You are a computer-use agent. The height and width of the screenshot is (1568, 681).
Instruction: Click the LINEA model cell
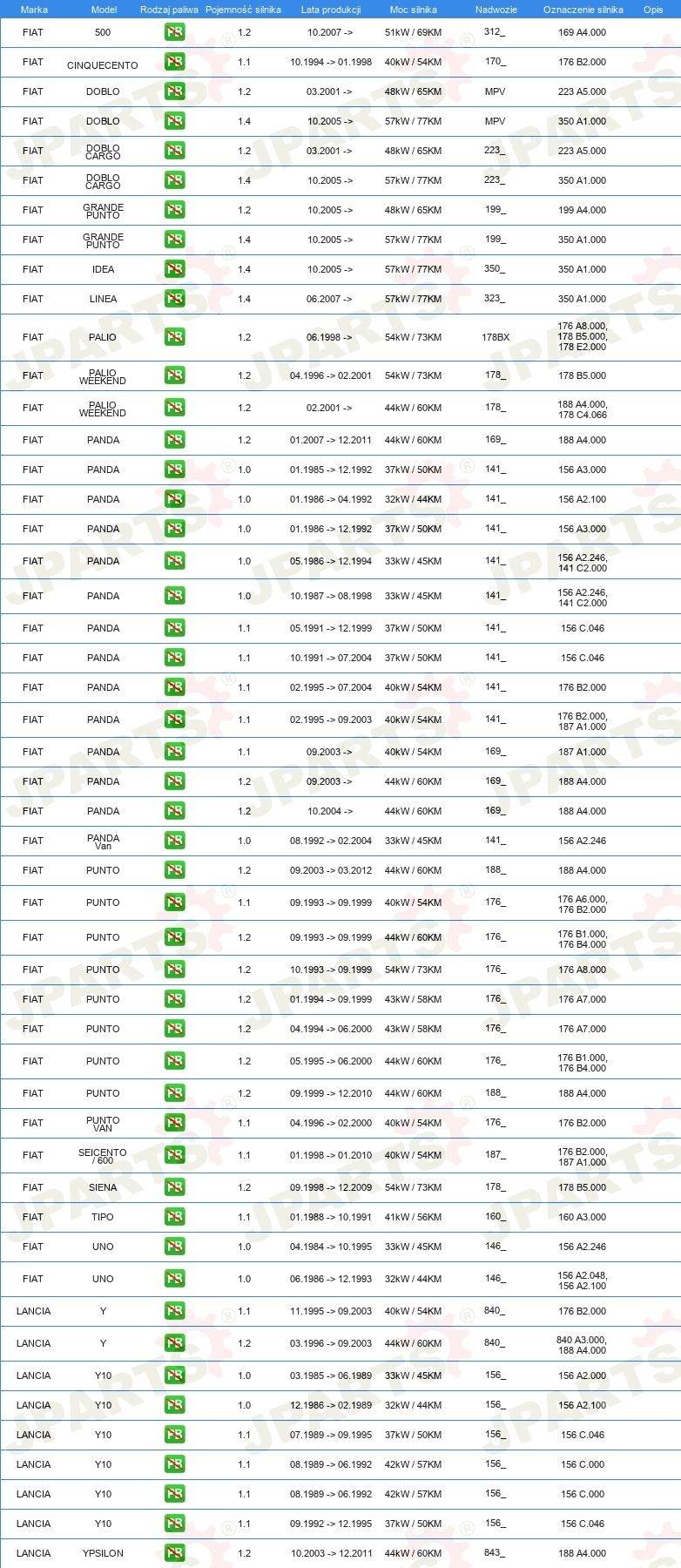click(103, 299)
